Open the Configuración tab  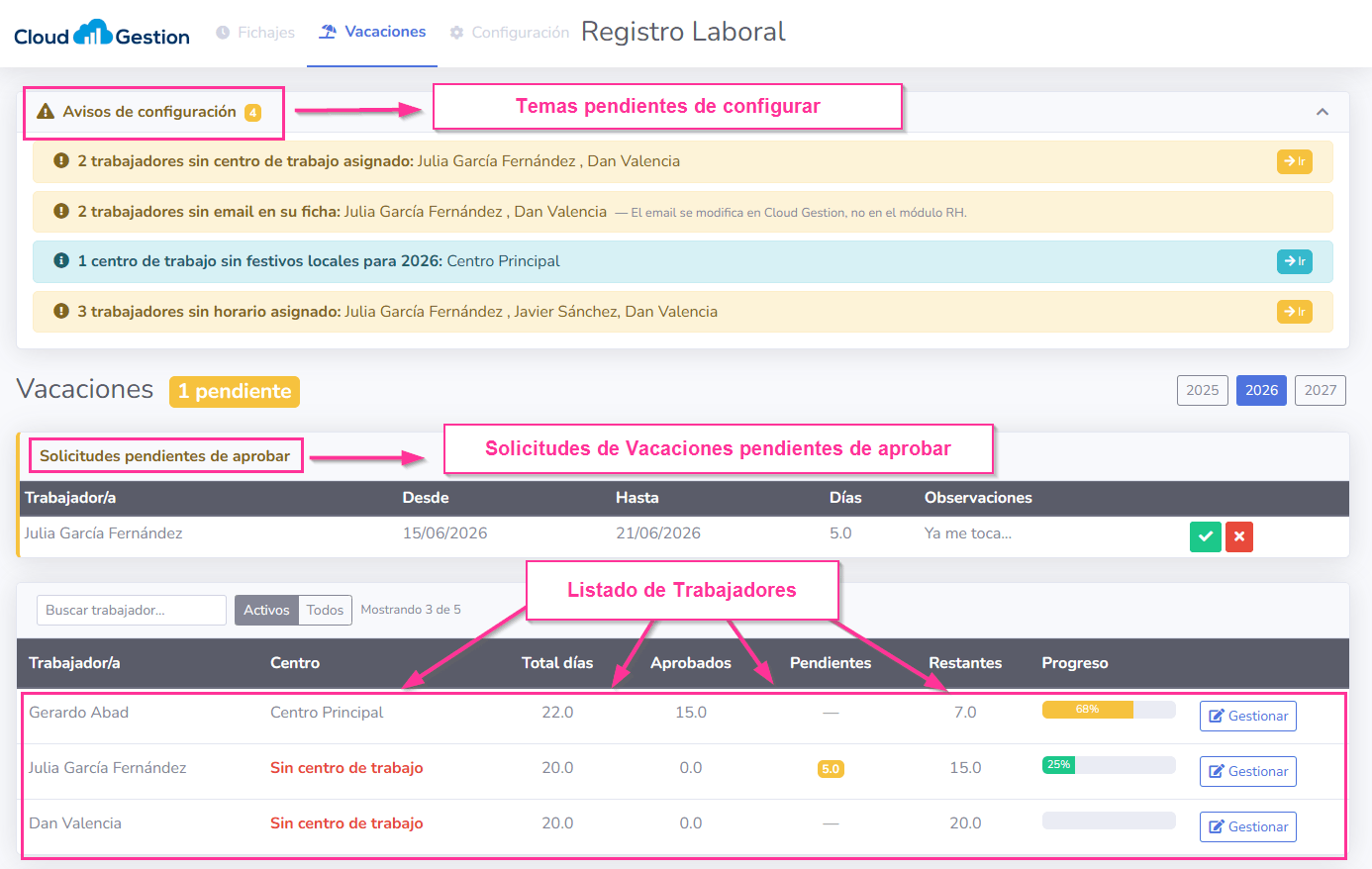(509, 33)
